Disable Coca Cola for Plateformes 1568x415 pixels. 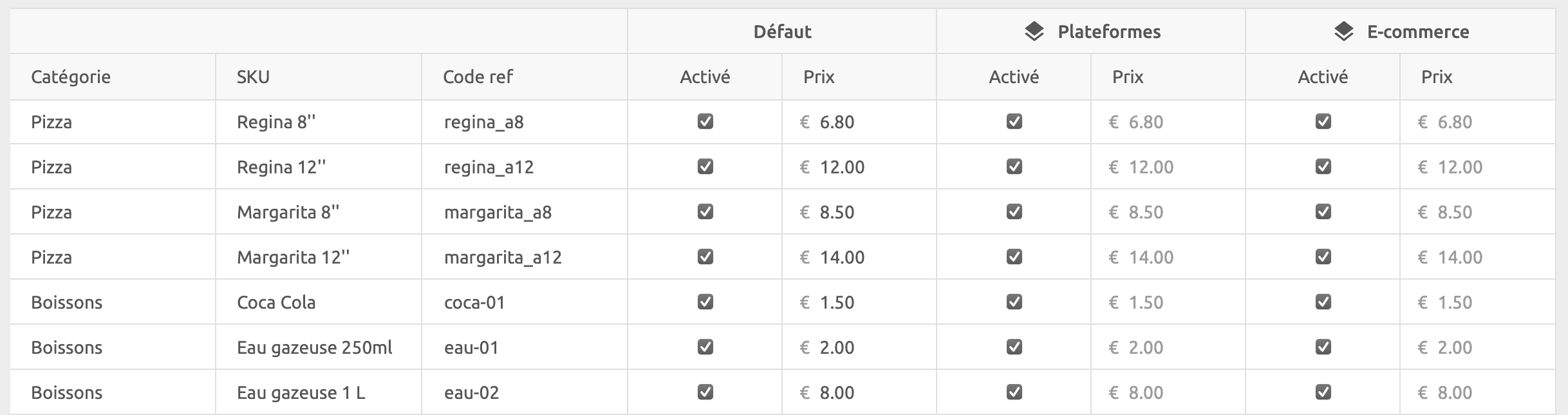[1015, 302]
